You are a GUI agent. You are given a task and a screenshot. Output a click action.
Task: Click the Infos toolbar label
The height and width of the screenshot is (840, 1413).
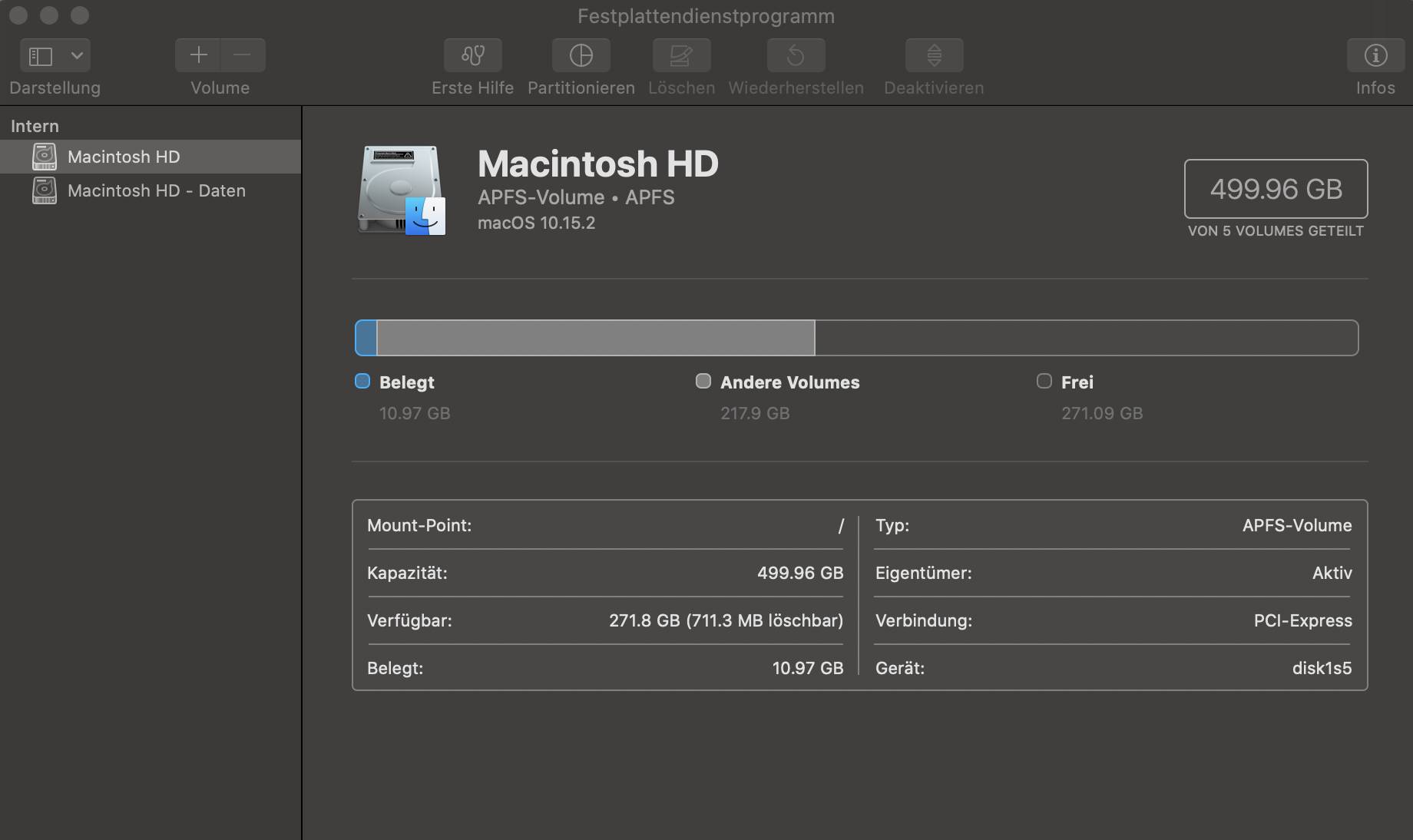[1375, 88]
